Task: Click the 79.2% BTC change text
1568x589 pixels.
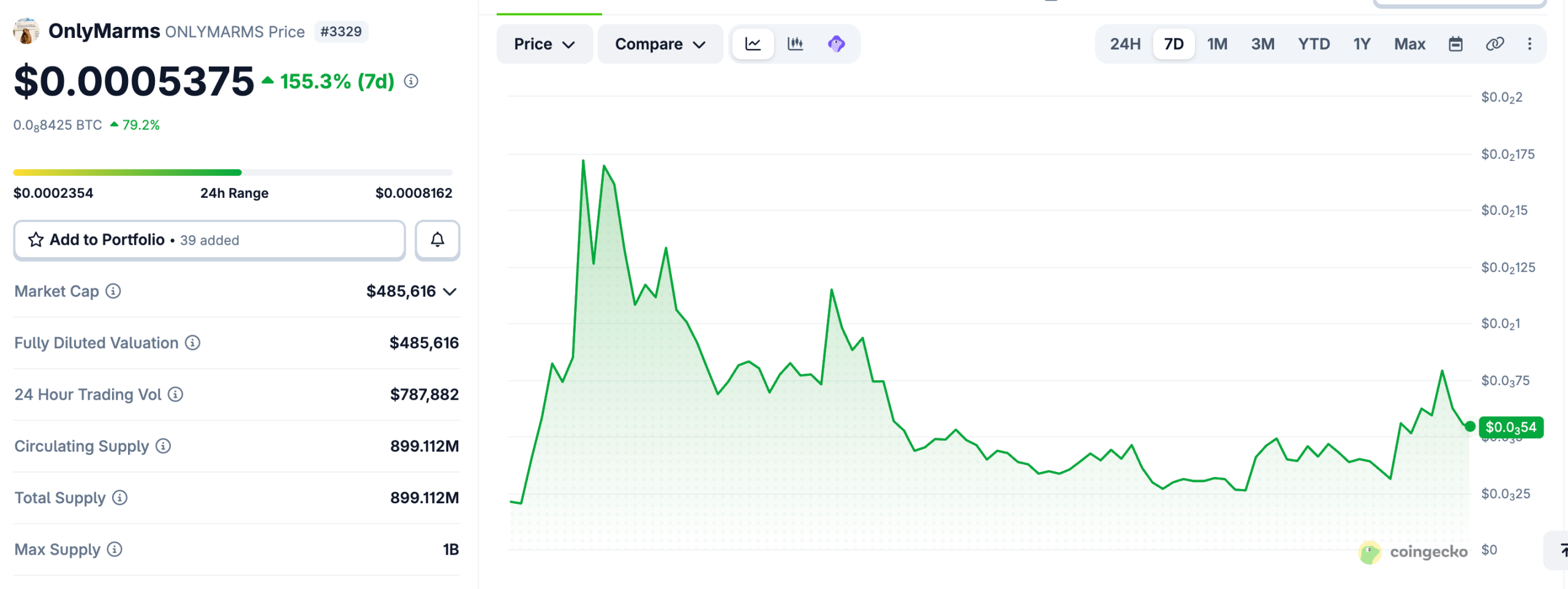Action: [x=141, y=125]
